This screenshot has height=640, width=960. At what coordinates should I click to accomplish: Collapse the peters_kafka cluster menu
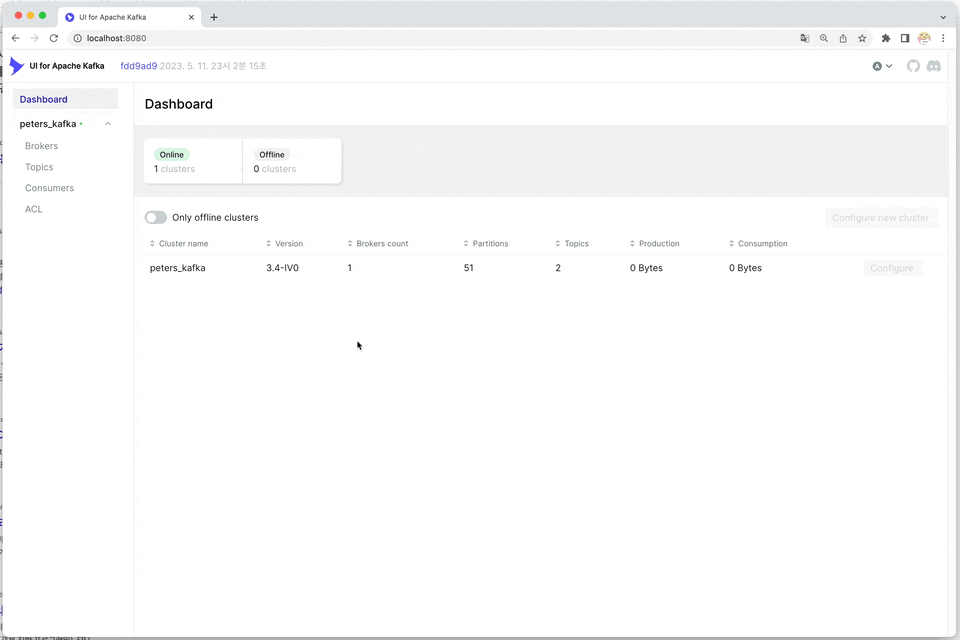(x=108, y=124)
